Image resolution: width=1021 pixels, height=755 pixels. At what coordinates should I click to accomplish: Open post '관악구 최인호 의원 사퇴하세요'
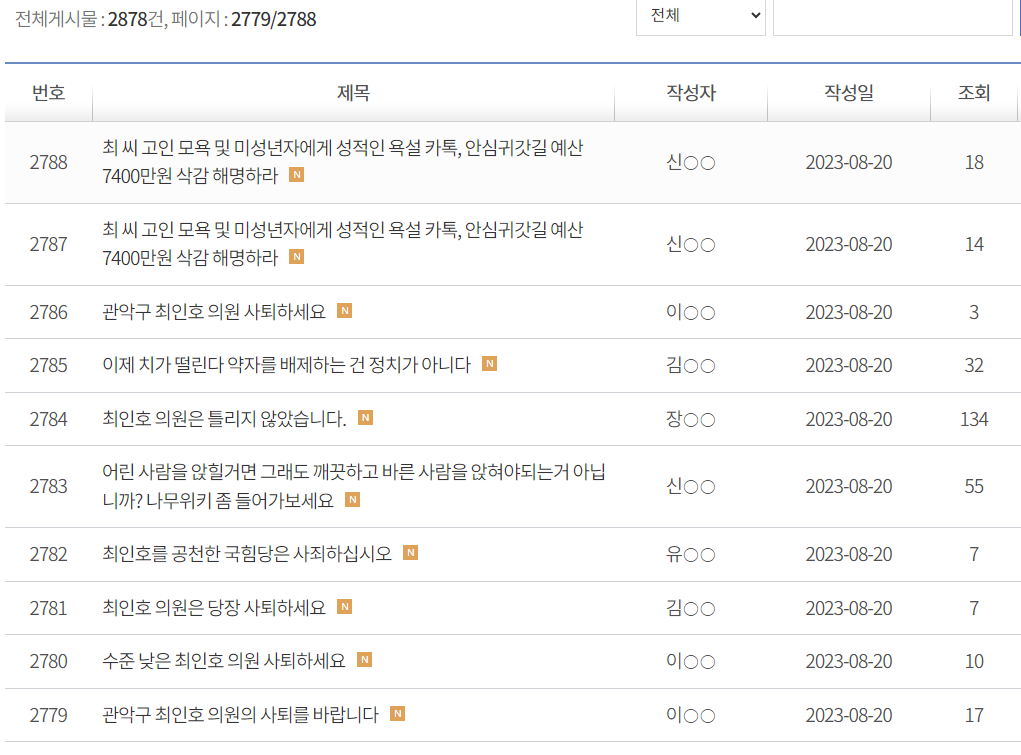pos(214,312)
